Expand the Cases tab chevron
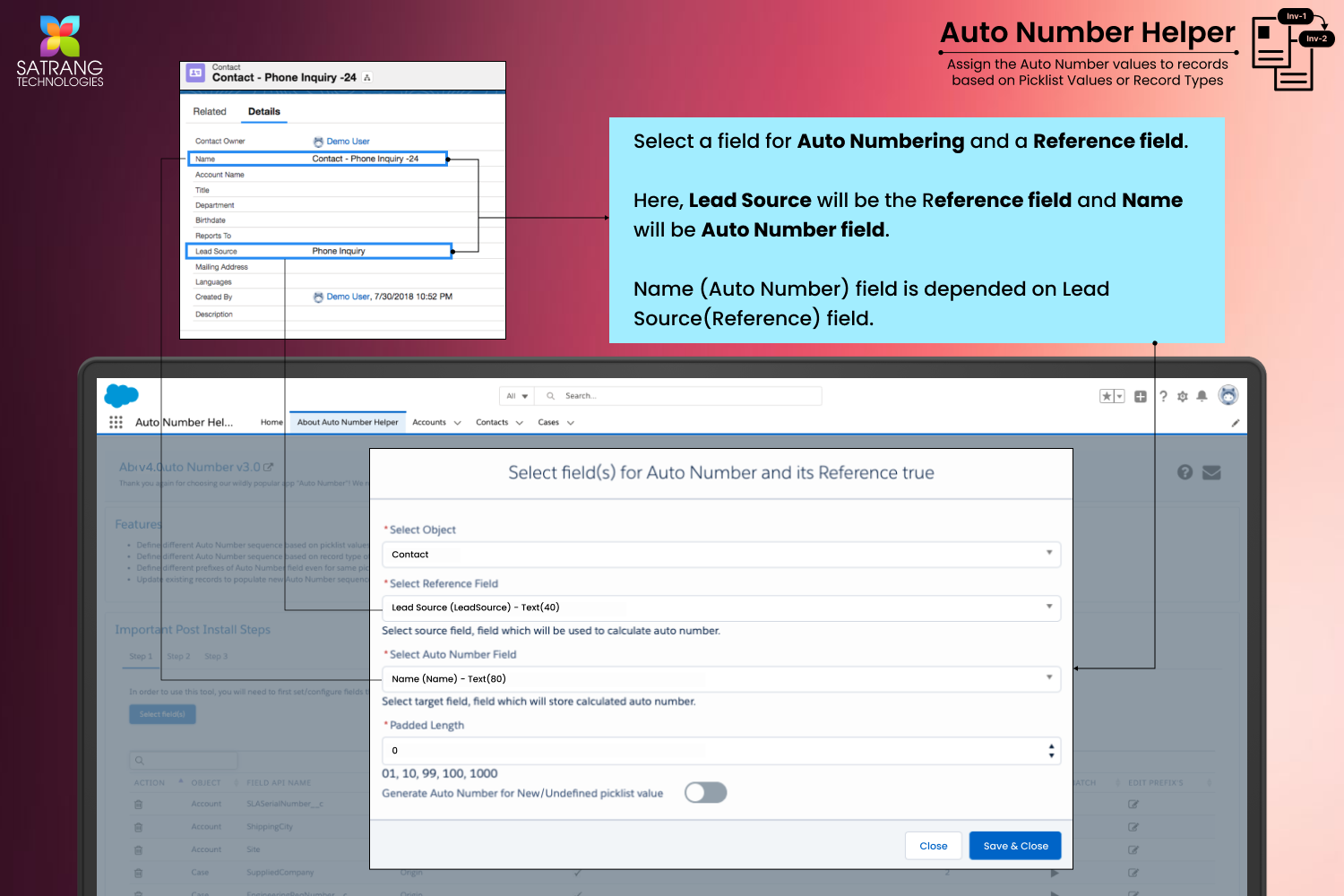 571,423
